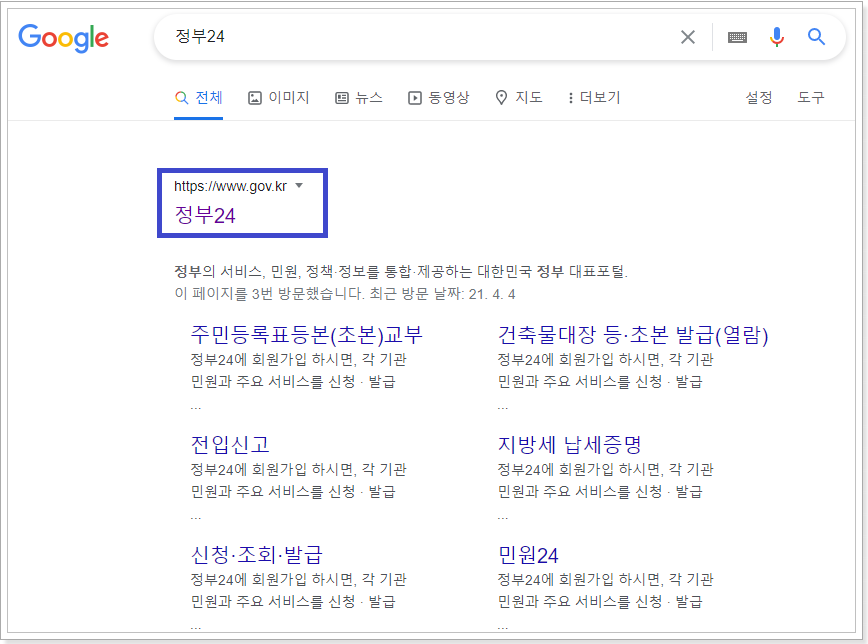Open the on-screen keyboard icon
Image resolution: width=868 pixels, height=644 pixels.
737,36
